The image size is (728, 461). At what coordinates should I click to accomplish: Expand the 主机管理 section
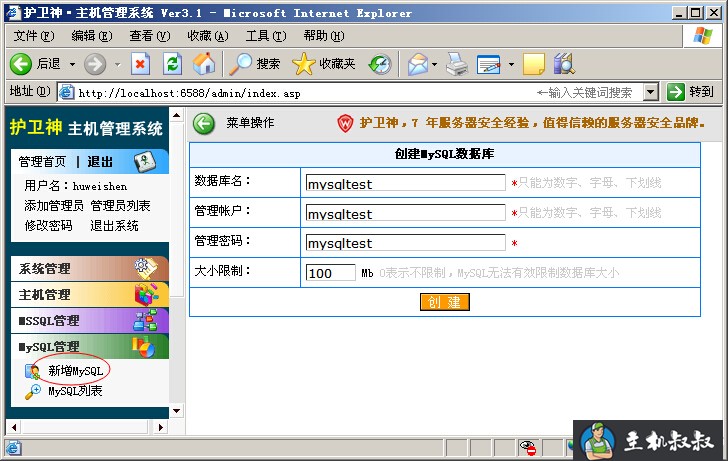pos(90,294)
